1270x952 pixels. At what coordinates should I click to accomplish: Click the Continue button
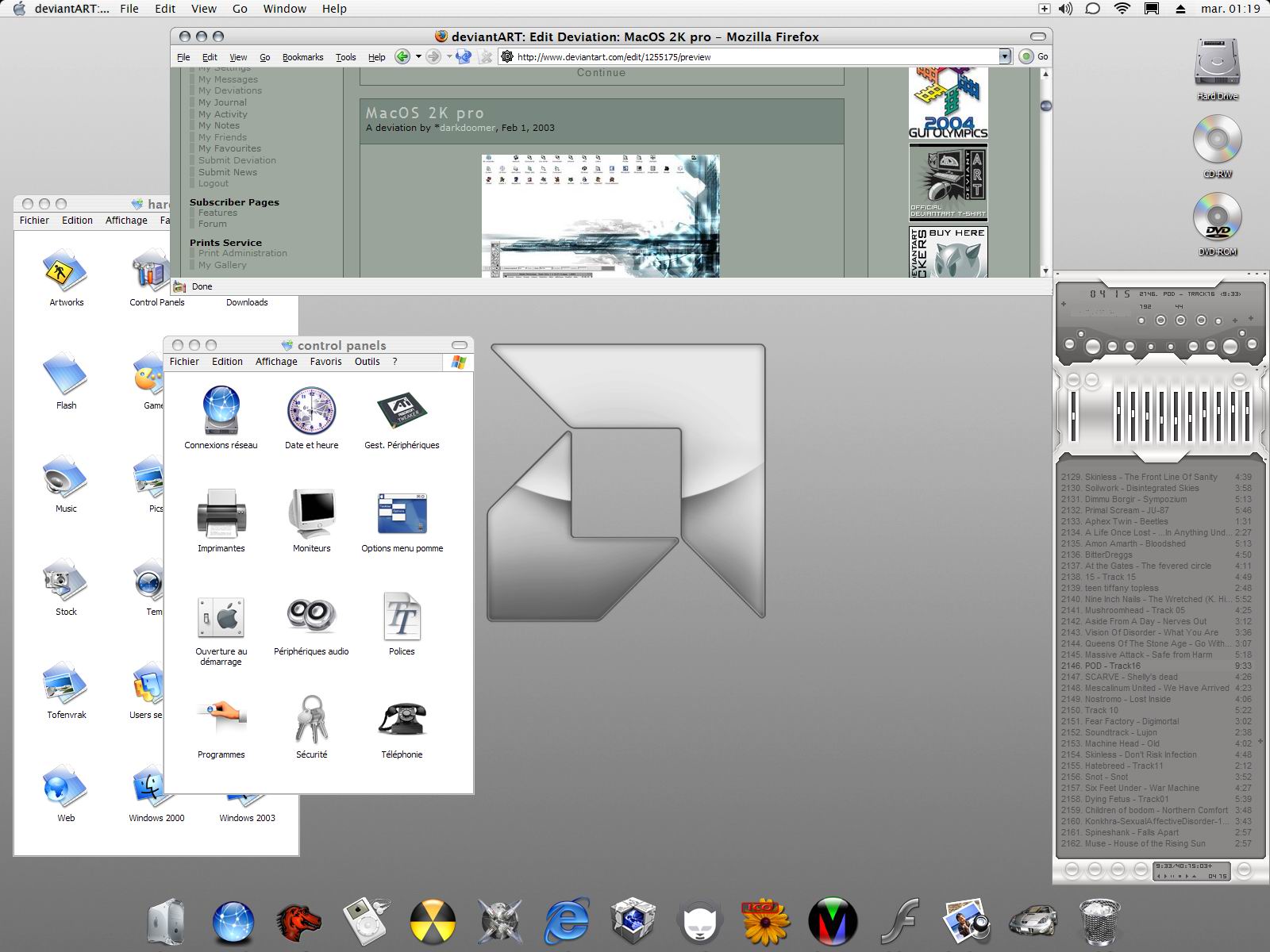[601, 73]
